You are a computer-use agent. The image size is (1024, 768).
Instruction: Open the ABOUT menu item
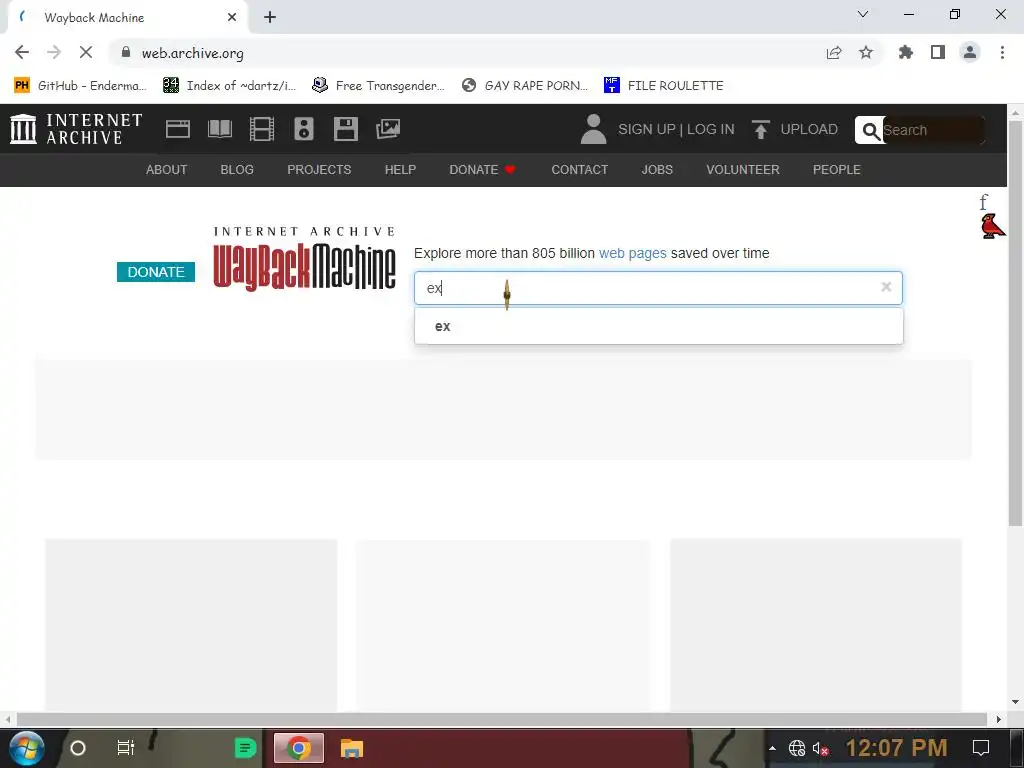[167, 170]
